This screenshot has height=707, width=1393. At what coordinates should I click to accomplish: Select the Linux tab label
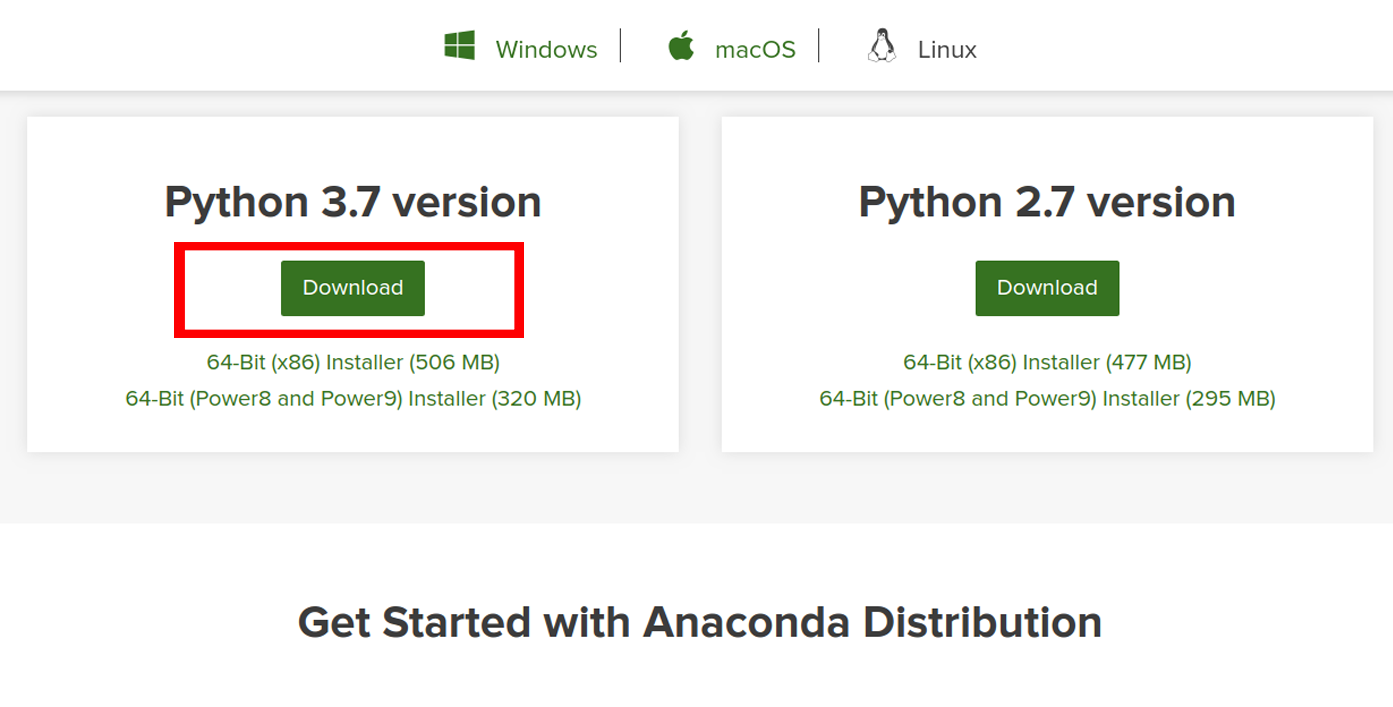947,49
